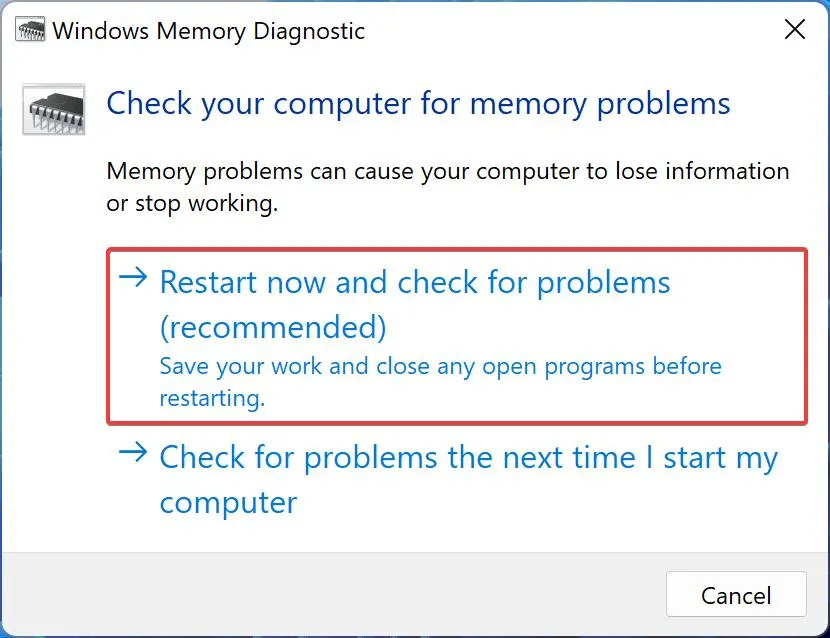Click the arrow beside Check for problems next time
The width and height of the screenshot is (830, 638).
coord(133,455)
